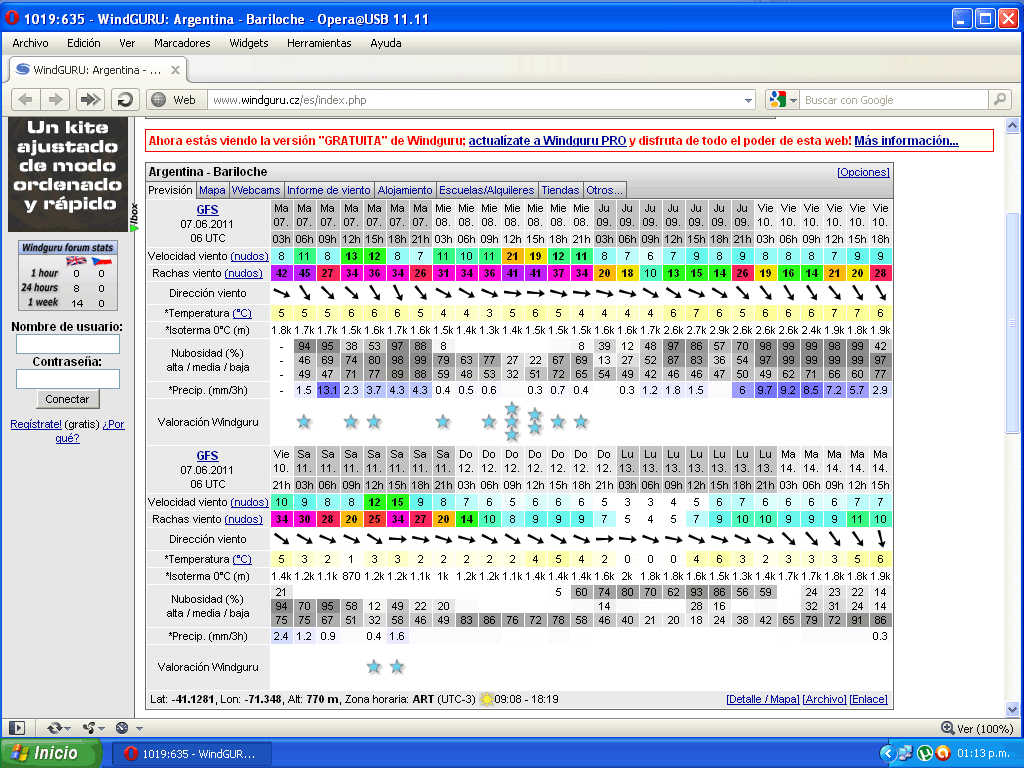The image size is (1024, 768).
Task: Switch to the Mapa tab
Action: pyautogui.click(x=212, y=190)
